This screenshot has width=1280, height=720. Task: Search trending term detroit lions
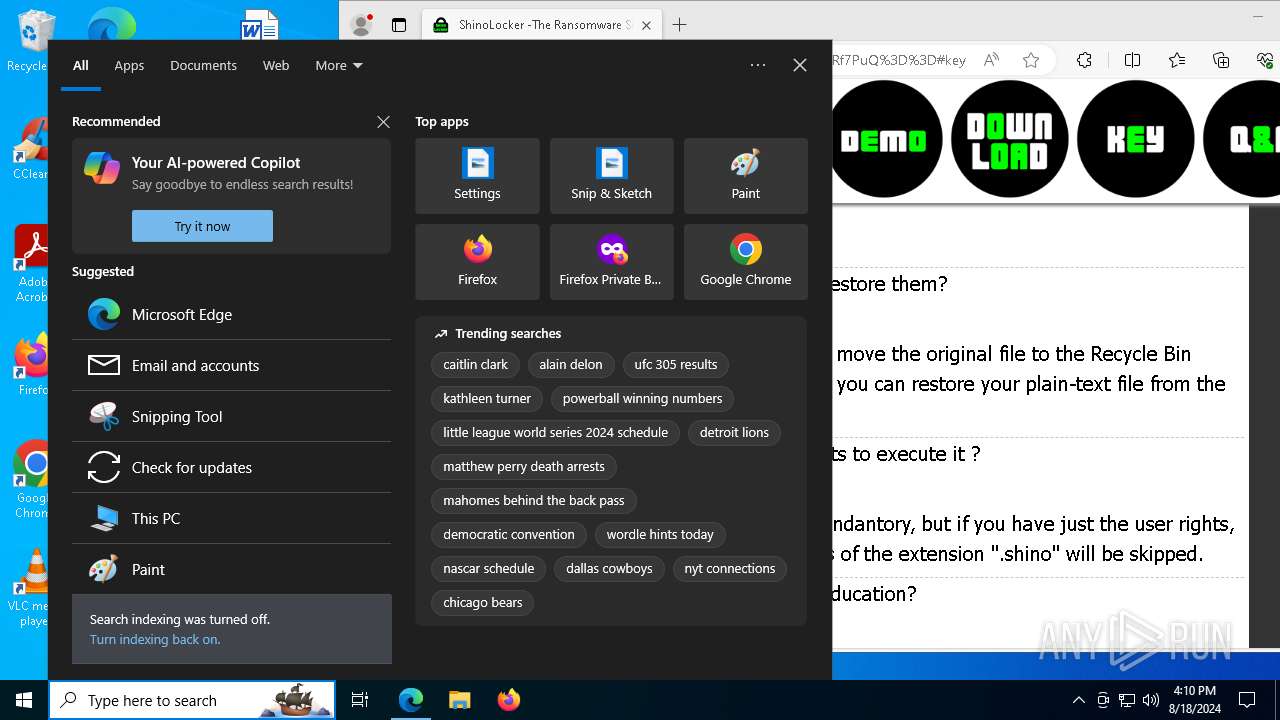(x=734, y=432)
